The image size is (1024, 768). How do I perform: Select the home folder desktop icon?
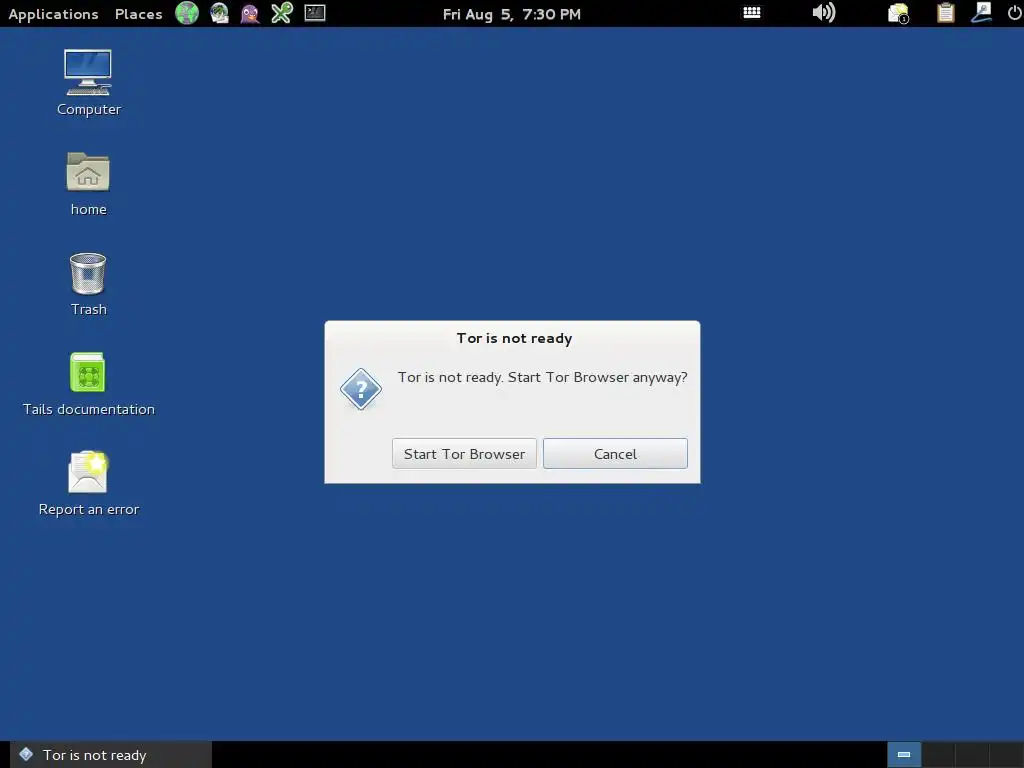tap(88, 184)
